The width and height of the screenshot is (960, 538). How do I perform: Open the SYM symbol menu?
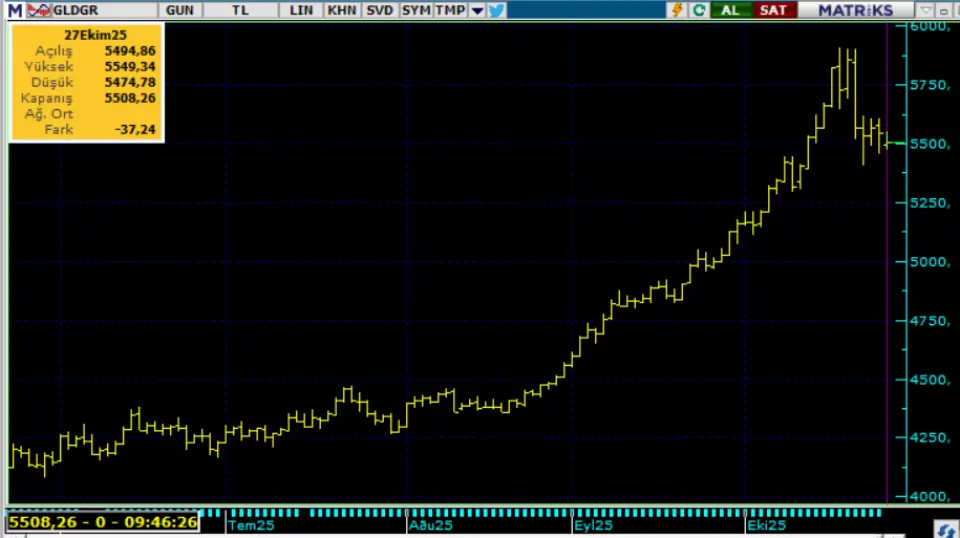[415, 10]
